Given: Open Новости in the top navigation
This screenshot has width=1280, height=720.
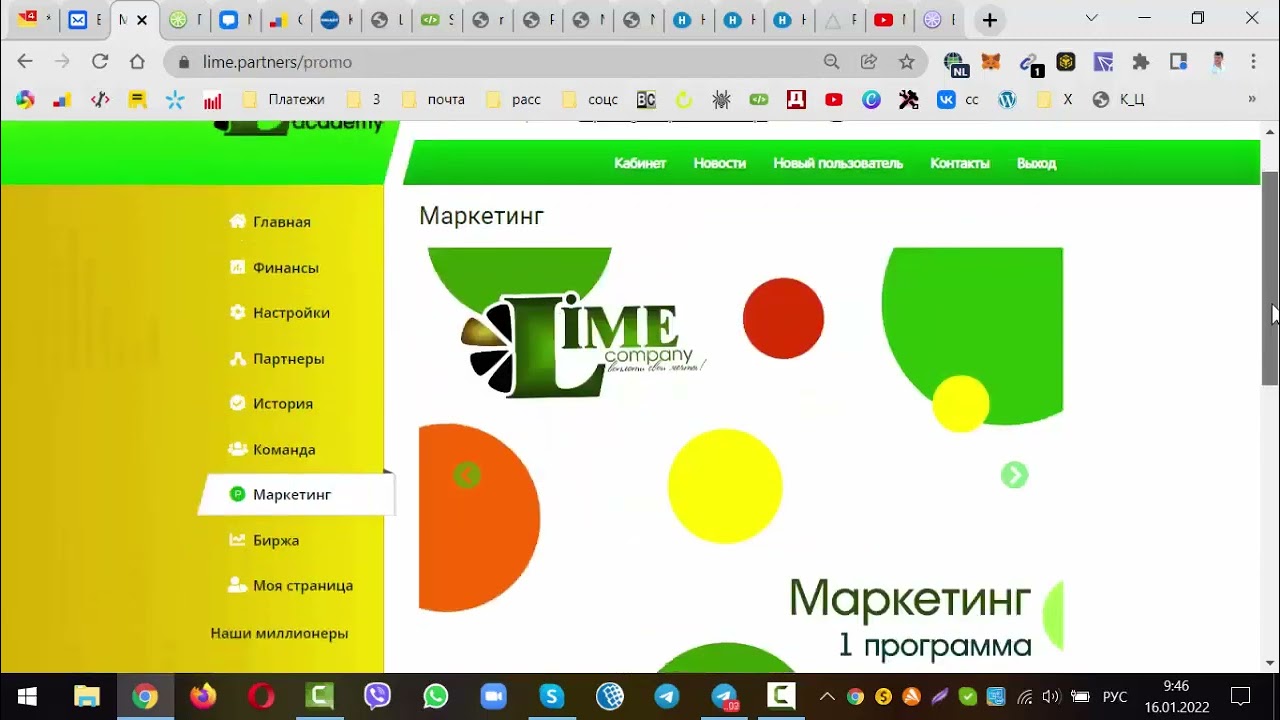Looking at the screenshot, I should point(720,163).
